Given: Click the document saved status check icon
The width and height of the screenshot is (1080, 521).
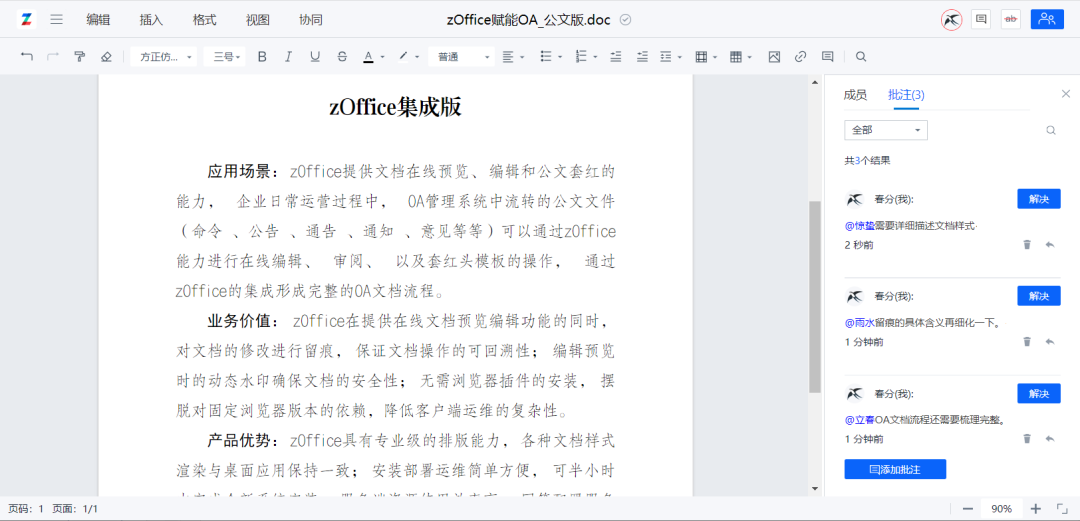Looking at the screenshot, I should [x=625, y=20].
